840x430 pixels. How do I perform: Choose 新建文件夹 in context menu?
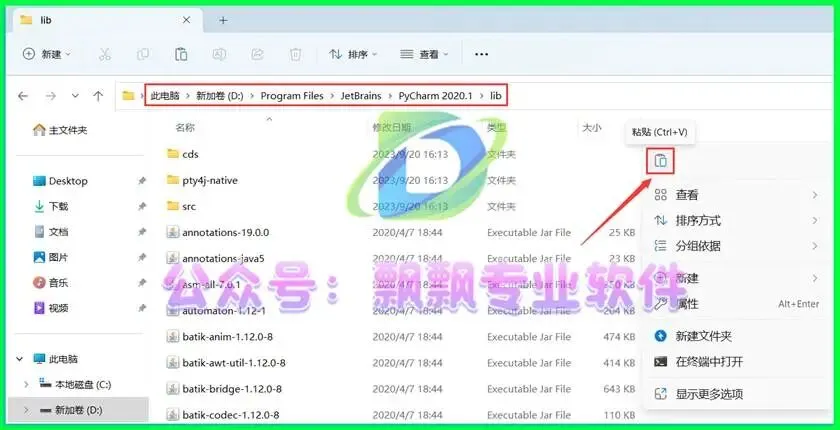[x=737, y=336]
